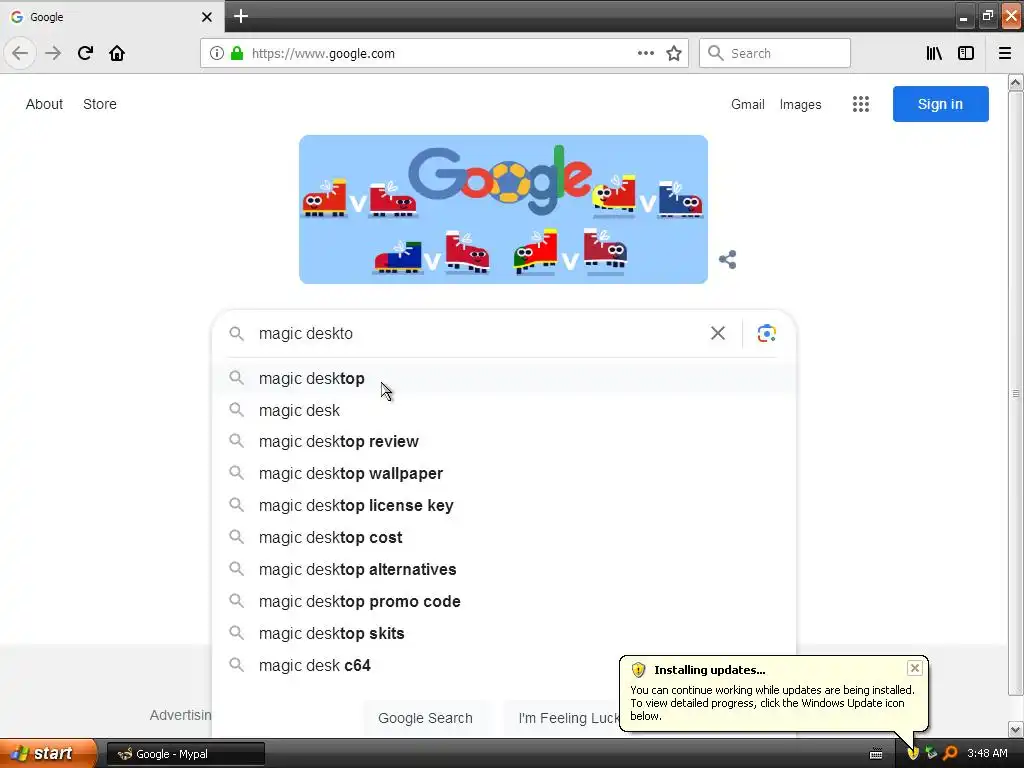Dismiss the Installing updates balloon
This screenshot has width=1024, height=768.
coord(914,667)
